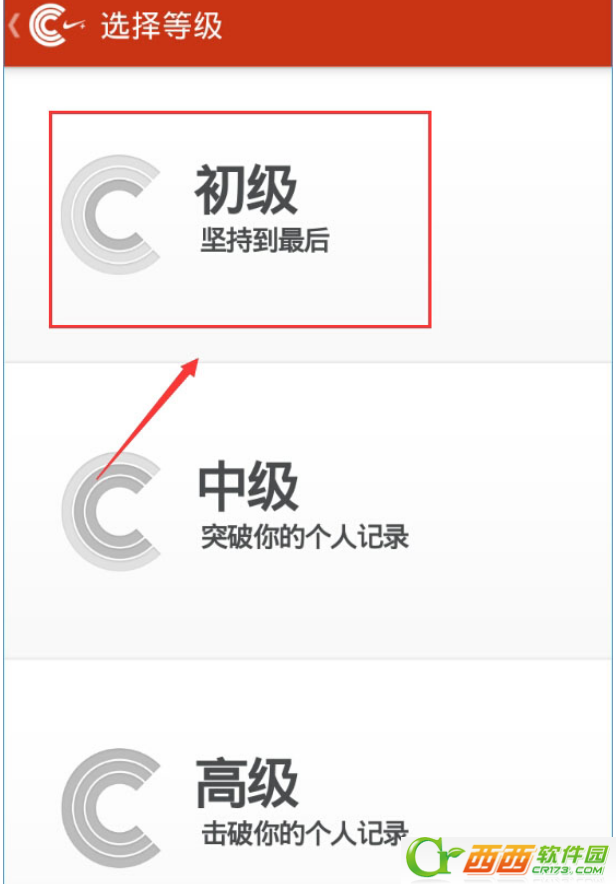This screenshot has height=884, width=616.
Task: Tap empty area of 高级 row
Action: pos(507,750)
